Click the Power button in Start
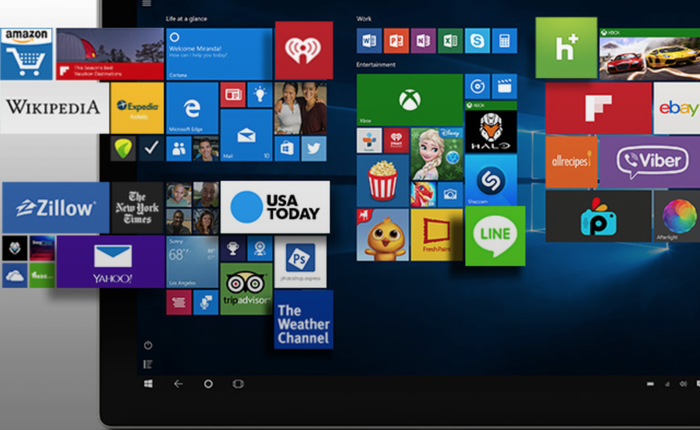Viewport: 700px width, 430px height. (x=148, y=345)
